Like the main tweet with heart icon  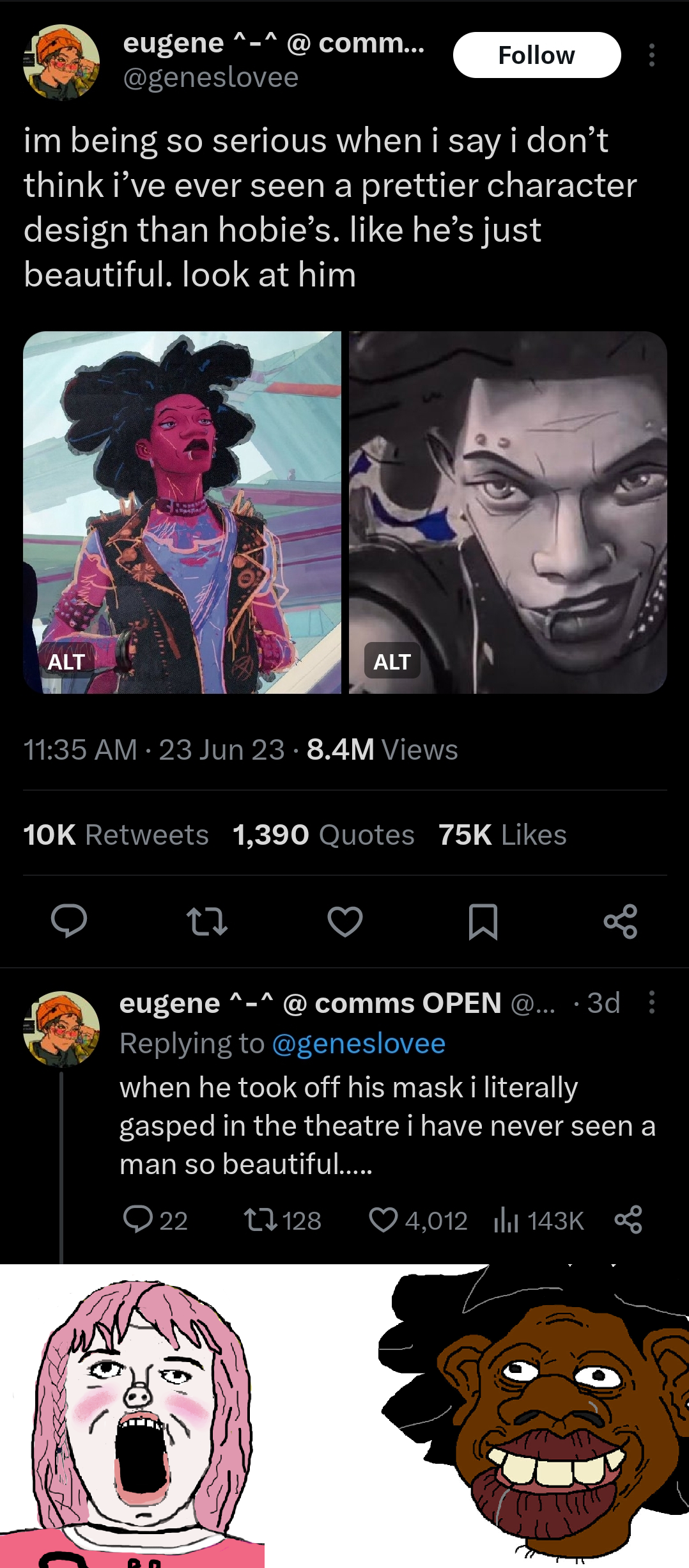pyautogui.click(x=345, y=921)
